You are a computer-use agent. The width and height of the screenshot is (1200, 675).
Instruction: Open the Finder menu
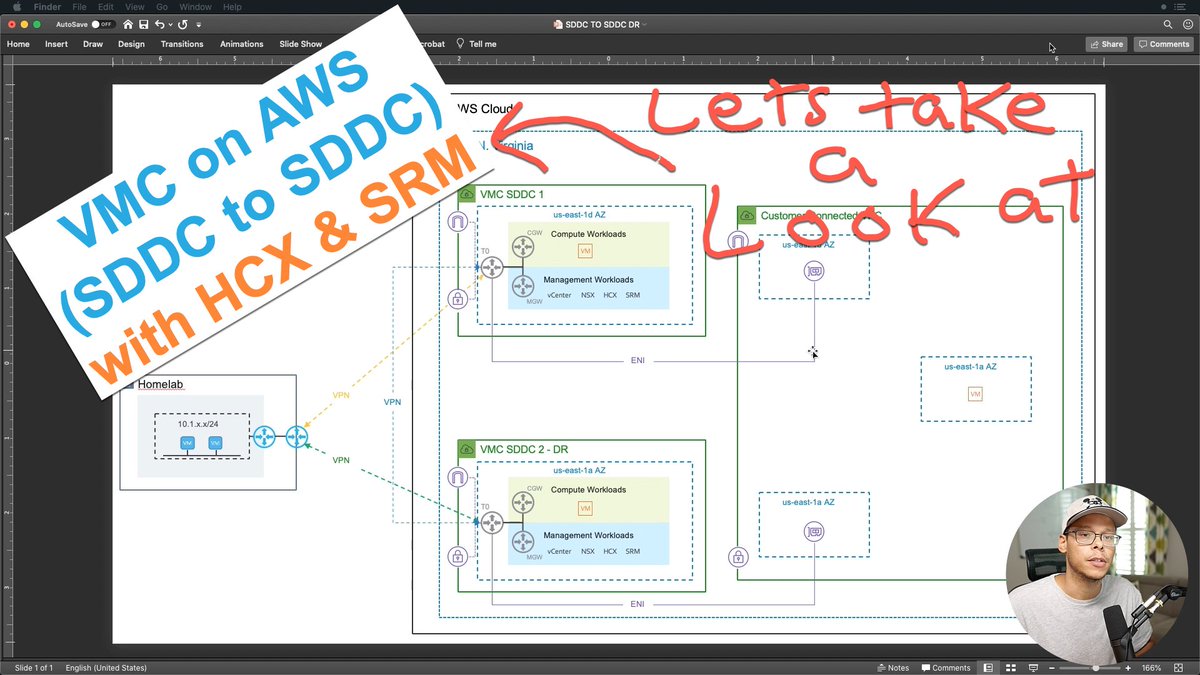[x=48, y=6]
